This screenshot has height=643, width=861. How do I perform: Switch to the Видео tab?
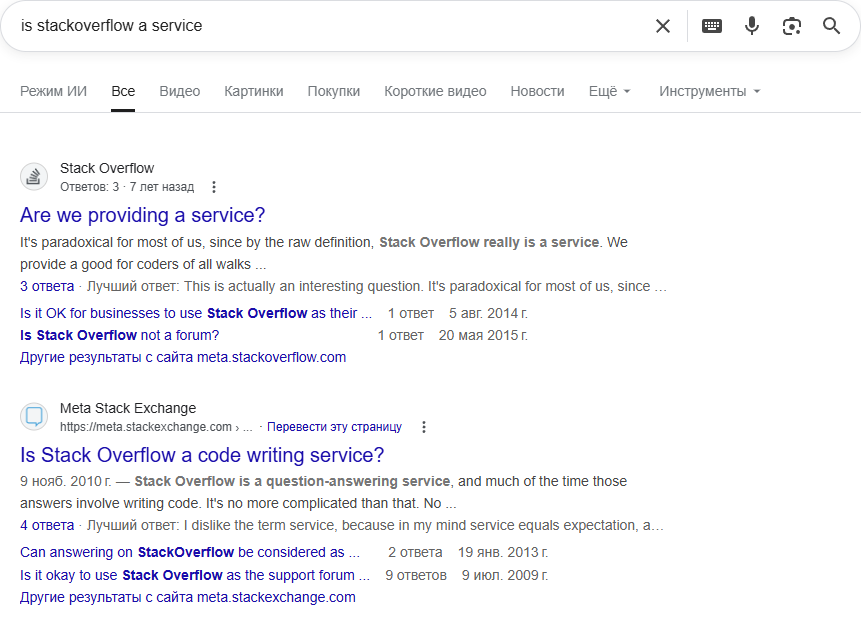[x=180, y=91]
